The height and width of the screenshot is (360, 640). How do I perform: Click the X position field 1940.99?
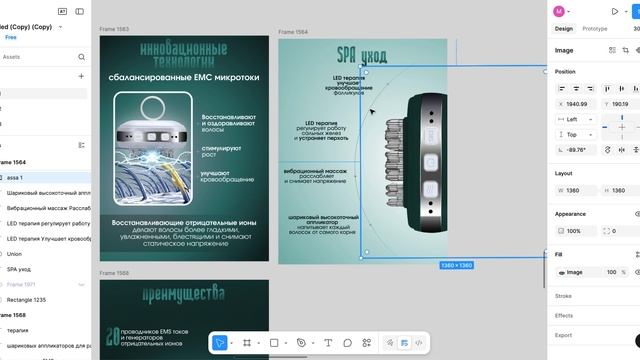pyautogui.click(x=576, y=104)
